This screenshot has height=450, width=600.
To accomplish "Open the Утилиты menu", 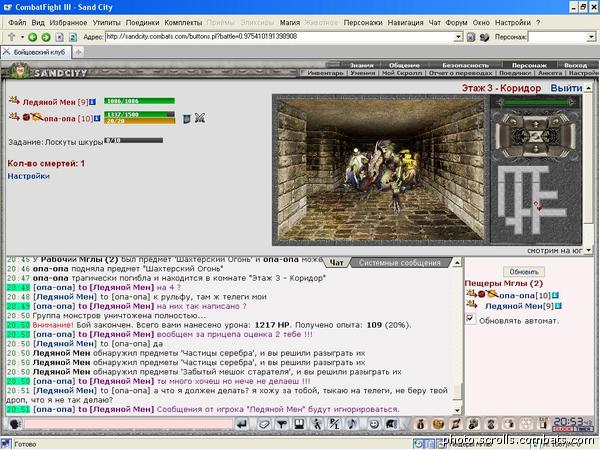I will pyautogui.click(x=106, y=23).
